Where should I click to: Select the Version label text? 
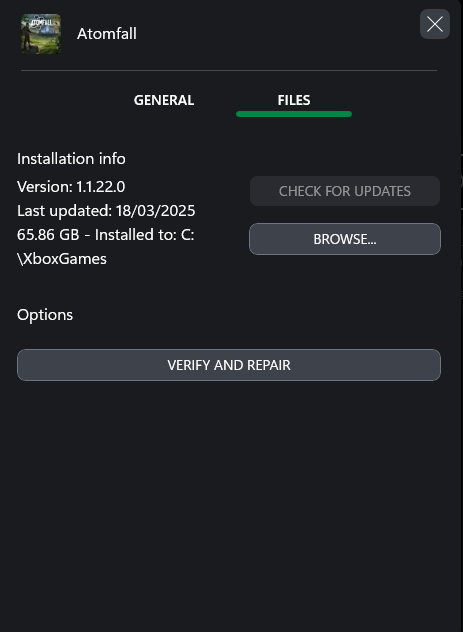[x=45, y=187]
